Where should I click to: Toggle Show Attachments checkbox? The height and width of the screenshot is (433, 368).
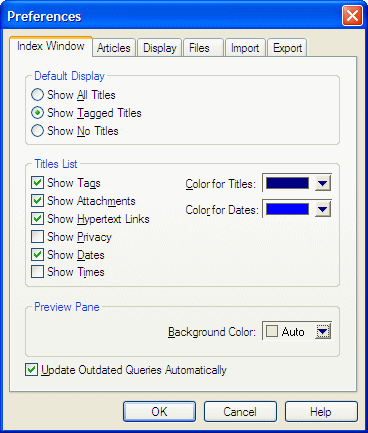[37, 201]
